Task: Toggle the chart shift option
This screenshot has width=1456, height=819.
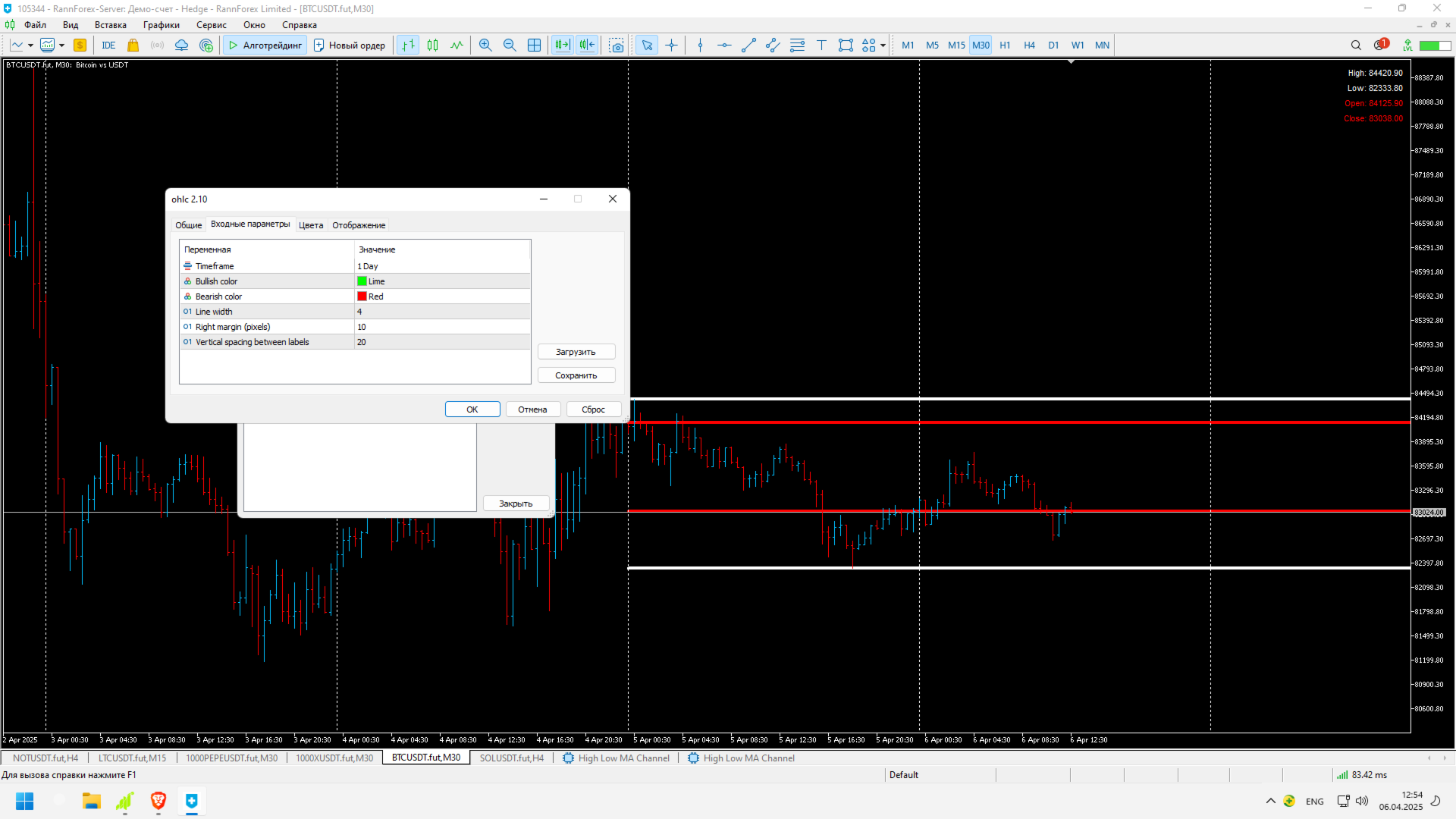Action: 587,45
